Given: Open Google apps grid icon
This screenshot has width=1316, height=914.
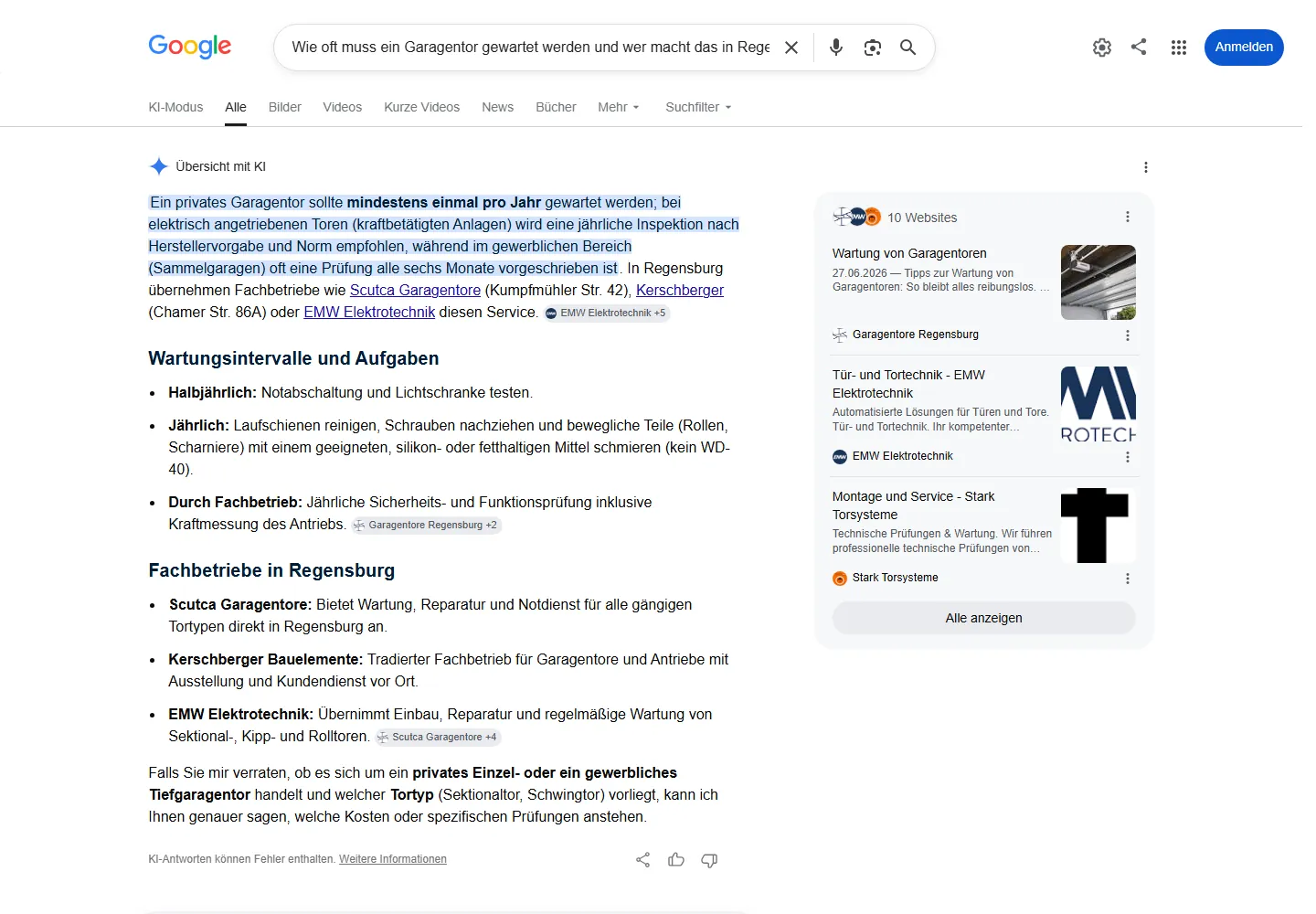Looking at the screenshot, I should pos(1179,48).
